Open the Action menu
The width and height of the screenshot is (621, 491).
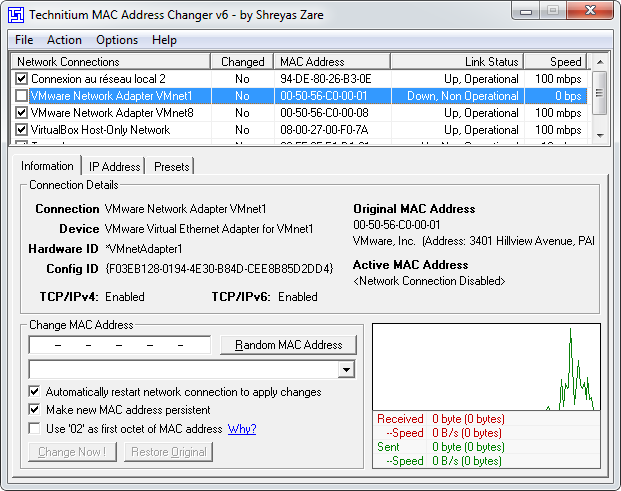(64, 40)
